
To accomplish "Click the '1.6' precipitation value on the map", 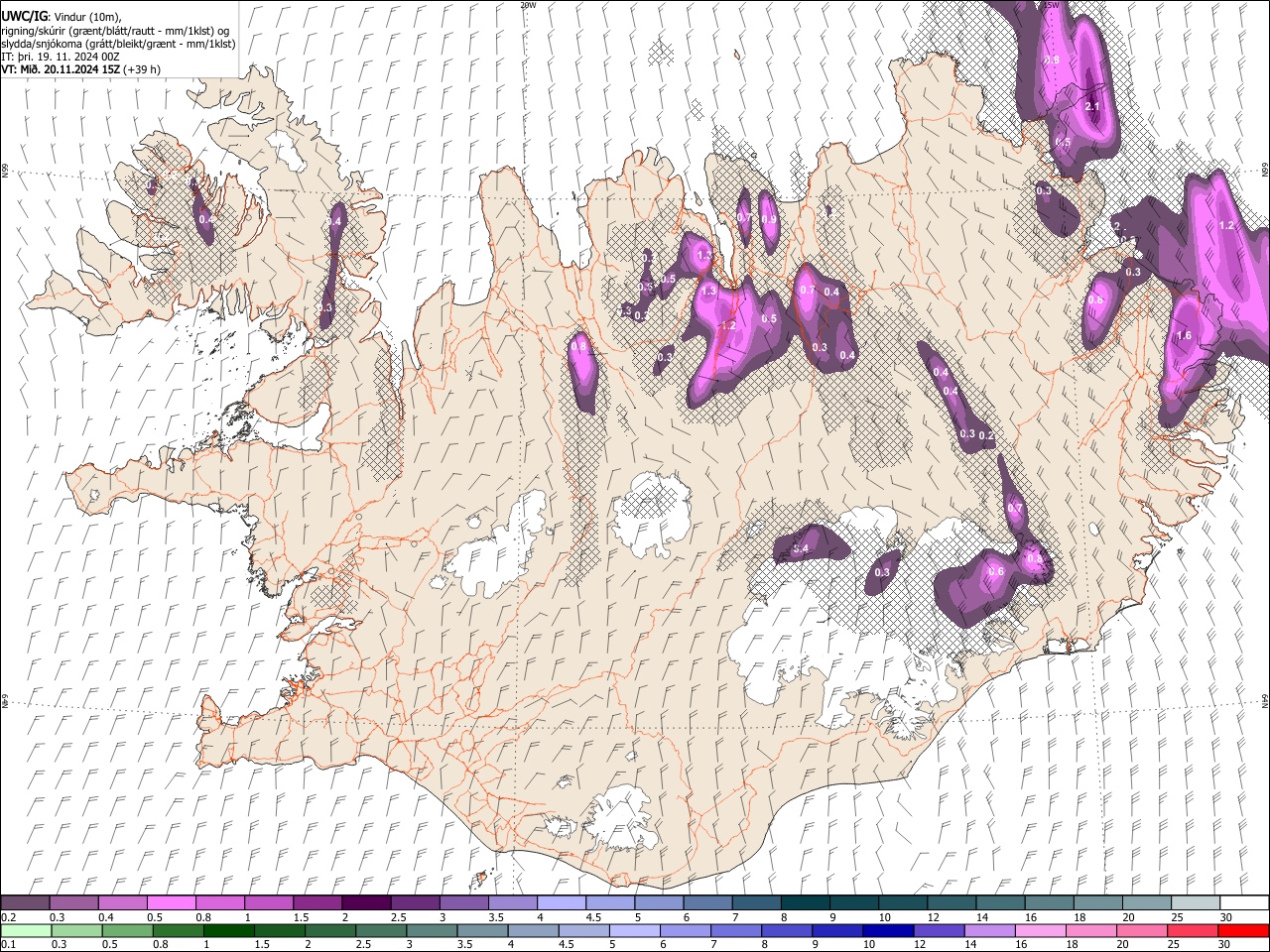I will [x=1184, y=336].
